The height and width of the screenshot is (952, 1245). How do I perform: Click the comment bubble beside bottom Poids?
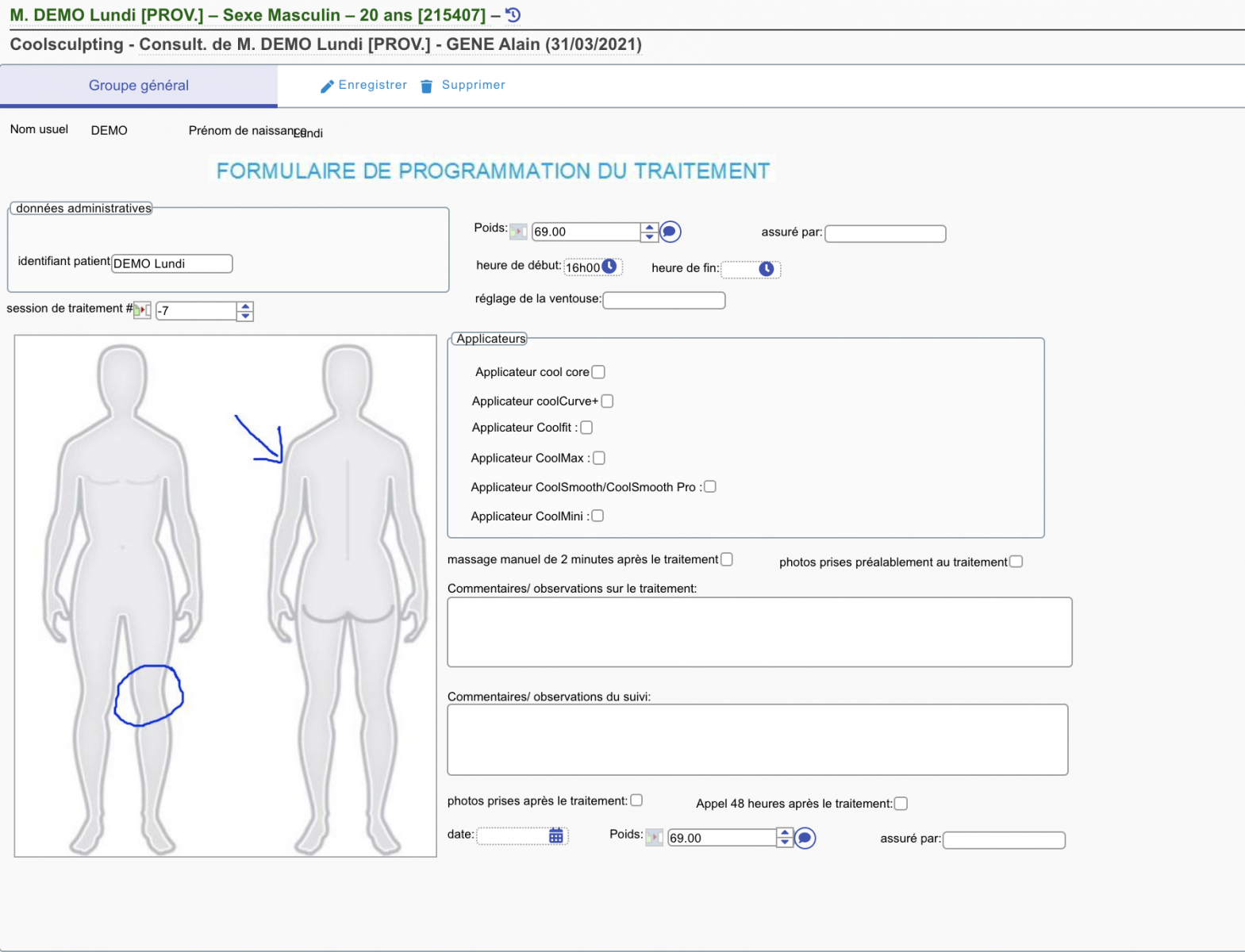tap(805, 838)
